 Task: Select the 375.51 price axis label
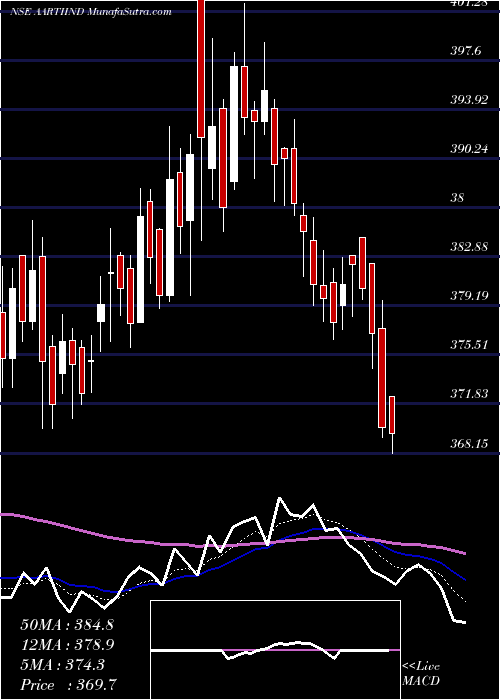469,345
